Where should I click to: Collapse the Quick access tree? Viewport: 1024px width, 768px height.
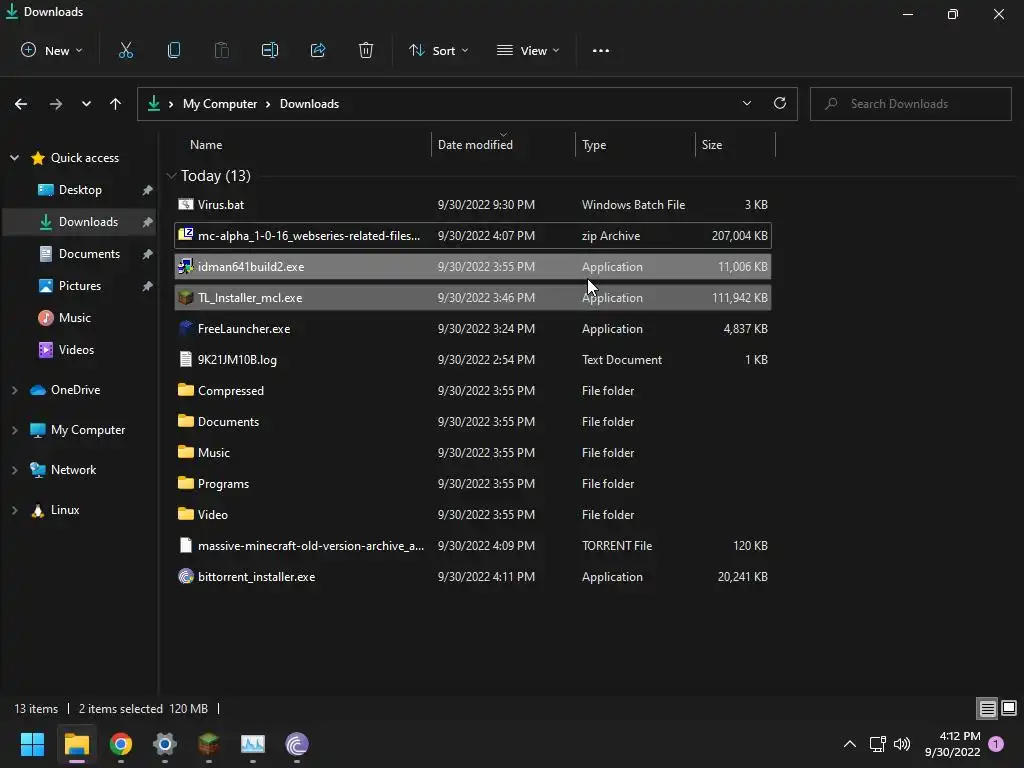coord(14,157)
